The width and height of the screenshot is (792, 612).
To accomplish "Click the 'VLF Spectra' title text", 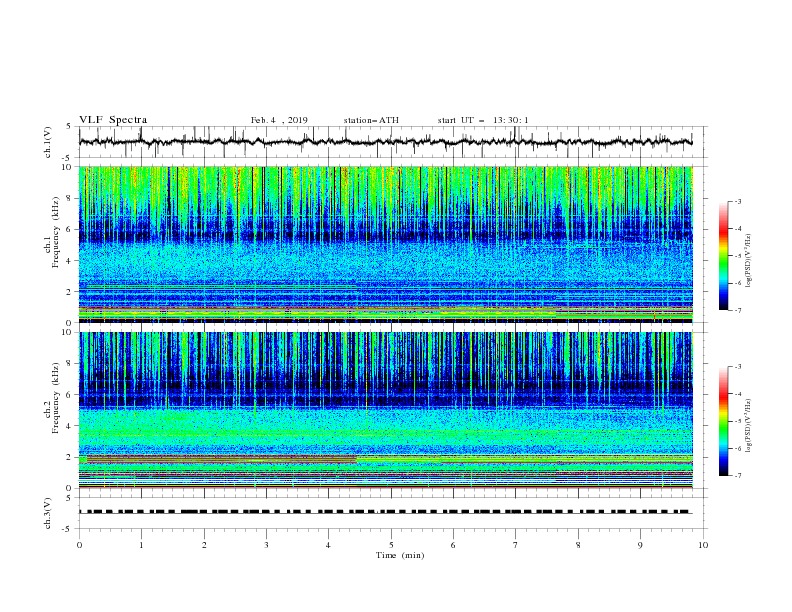I will point(113,120).
